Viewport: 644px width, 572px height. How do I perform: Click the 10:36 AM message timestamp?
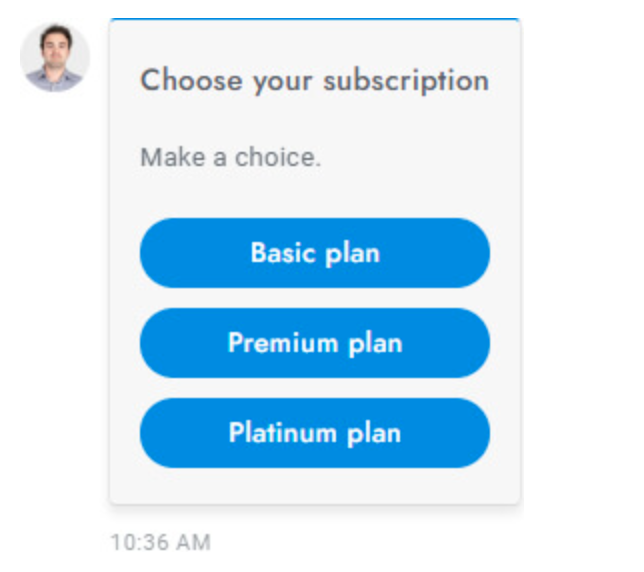pos(161,542)
